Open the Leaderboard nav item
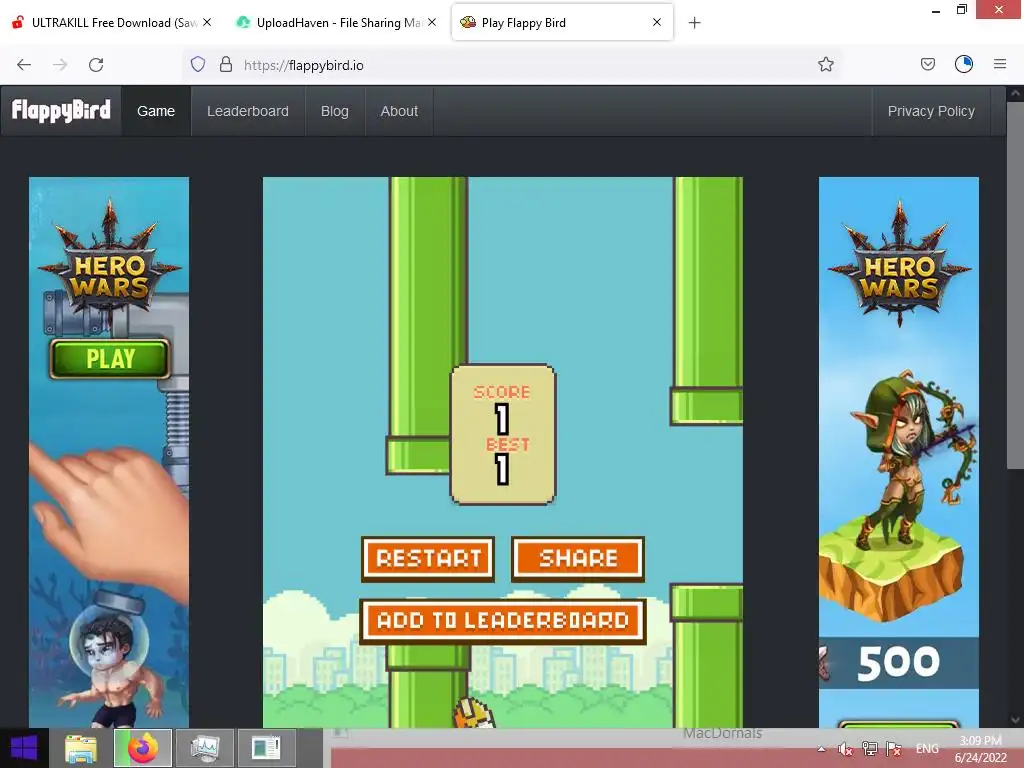 click(248, 111)
